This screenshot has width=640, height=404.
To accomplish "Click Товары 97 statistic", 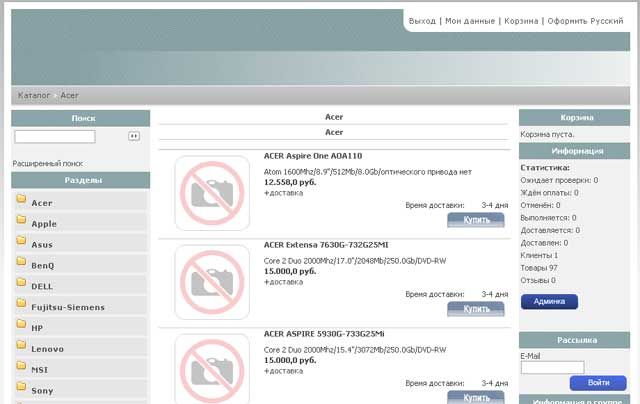I will [539, 268].
